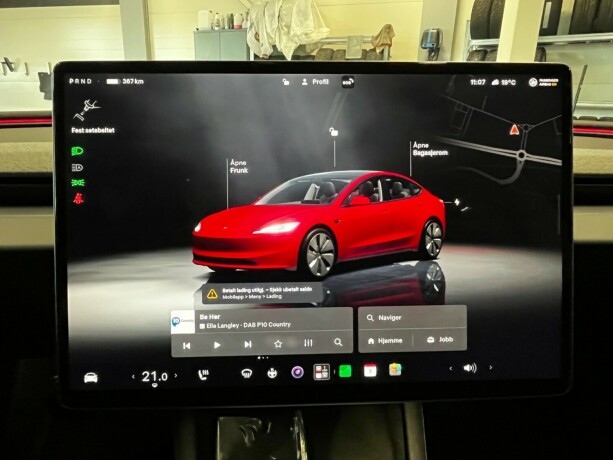The height and width of the screenshot is (460, 613).
Task: Navigate to Jobb
Action: (440, 340)
